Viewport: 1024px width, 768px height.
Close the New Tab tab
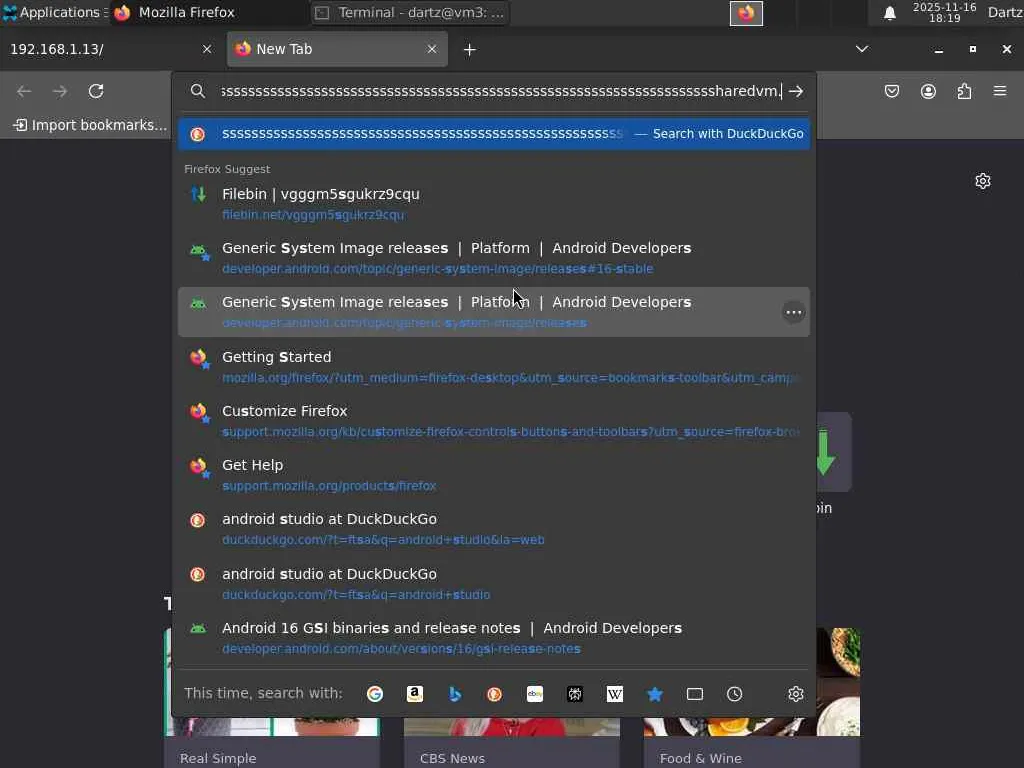tap(432, 49)
